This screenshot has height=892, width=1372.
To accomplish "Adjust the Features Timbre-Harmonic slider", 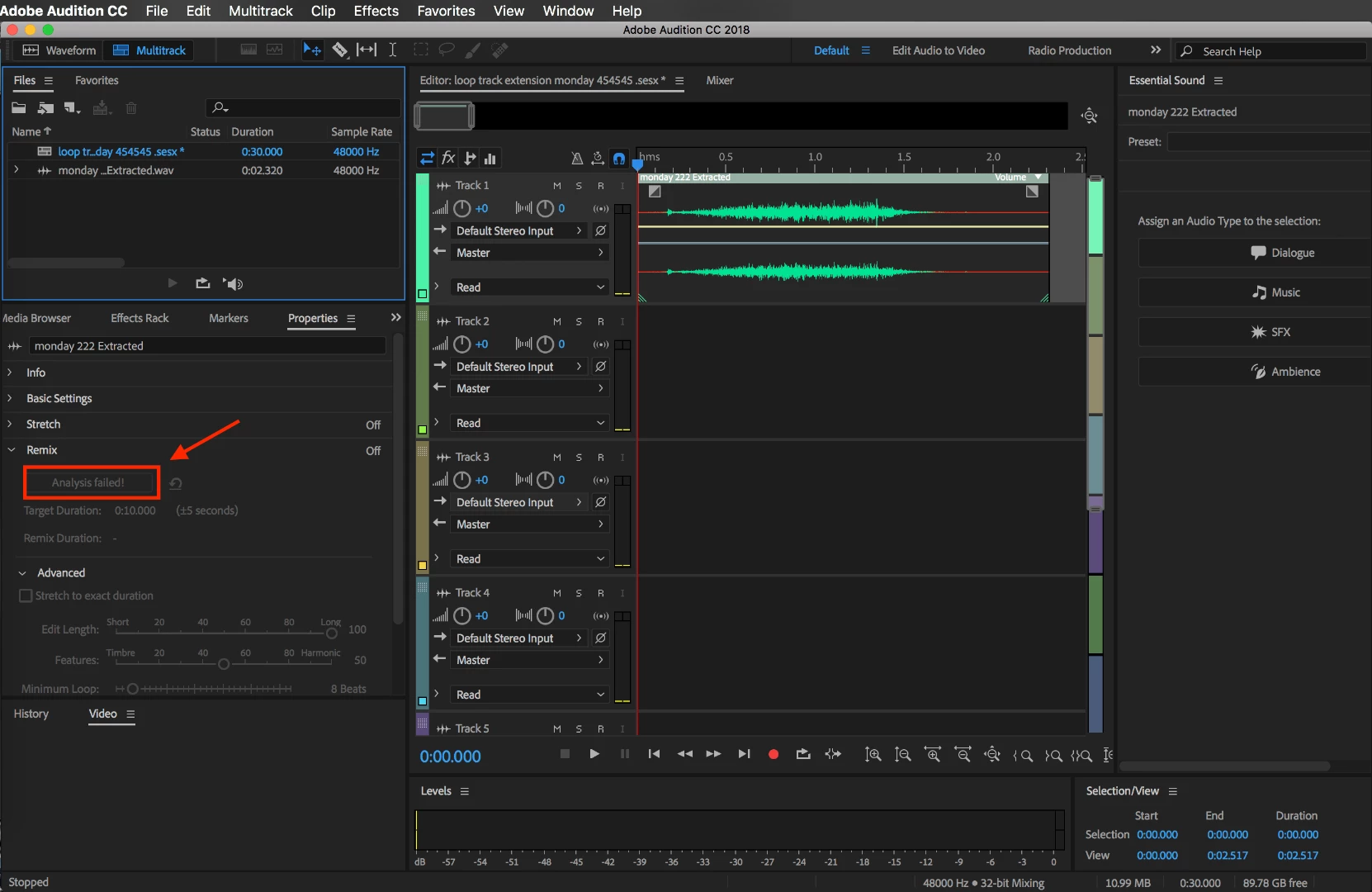I will pos(223,663).
